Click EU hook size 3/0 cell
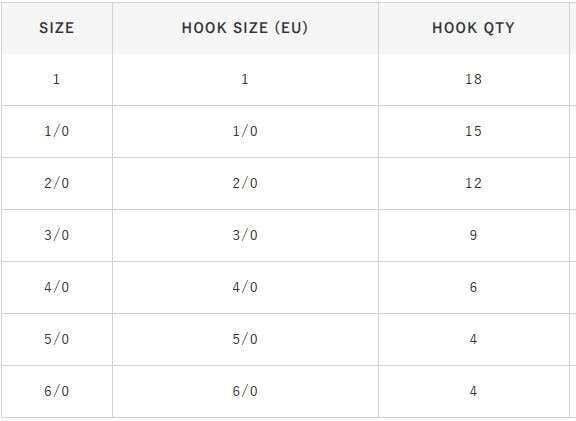 click(245, 235)
